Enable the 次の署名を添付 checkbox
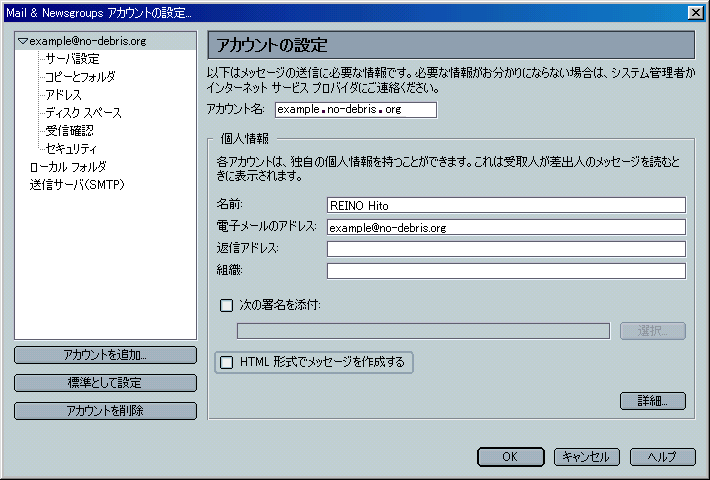 click(226, 306)
